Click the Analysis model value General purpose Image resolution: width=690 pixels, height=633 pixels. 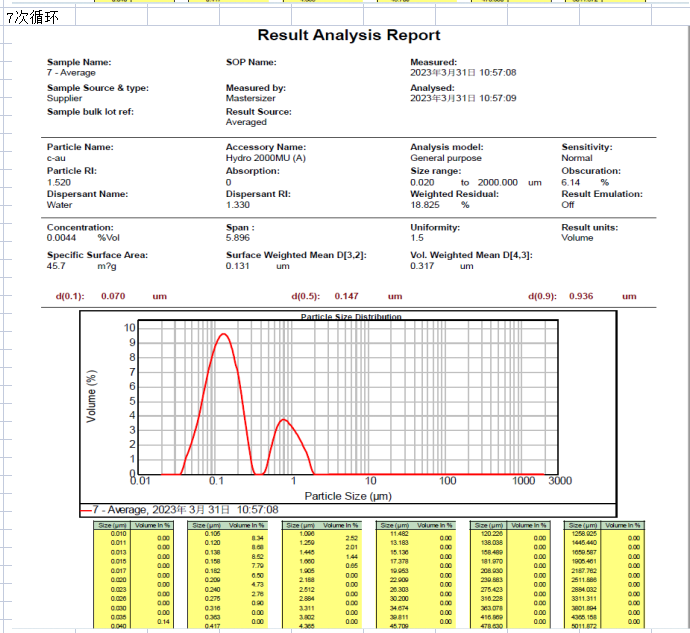446,158
